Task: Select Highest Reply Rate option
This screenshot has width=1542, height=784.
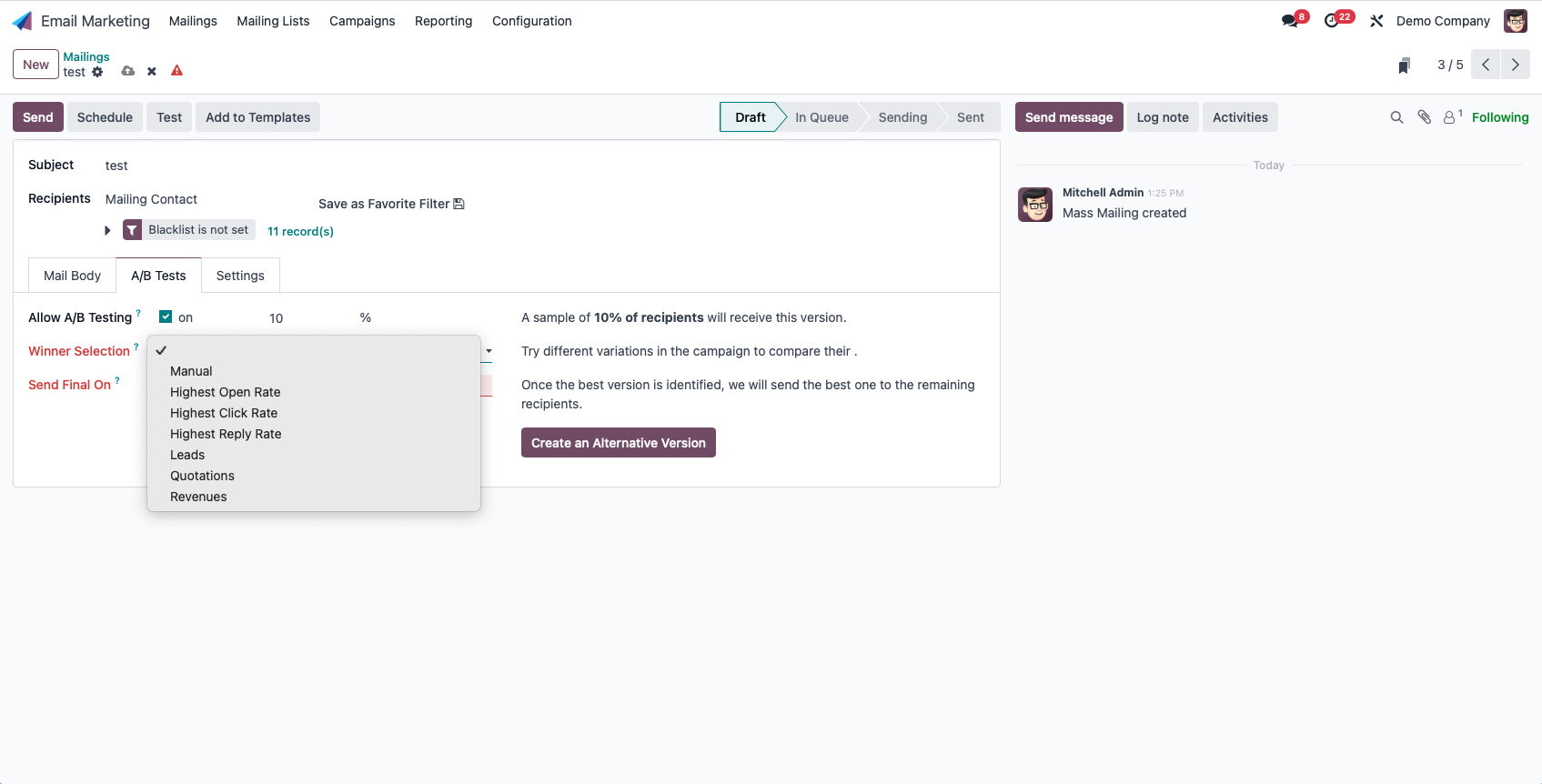Action: pyautogui.click(x=314, y=434)
